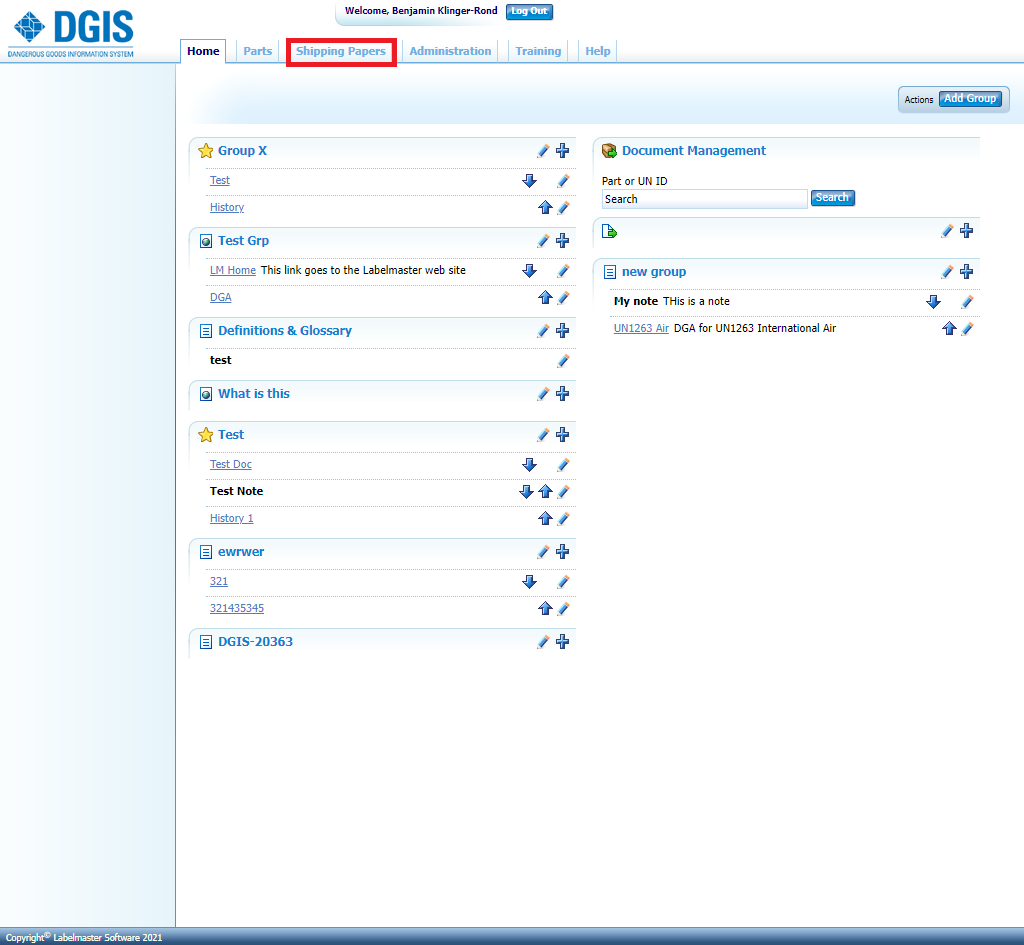This screenshot has height=945, width=1024.
Task: Move the "Test" link down using the arrow icon
Action: tap(531, 181)
